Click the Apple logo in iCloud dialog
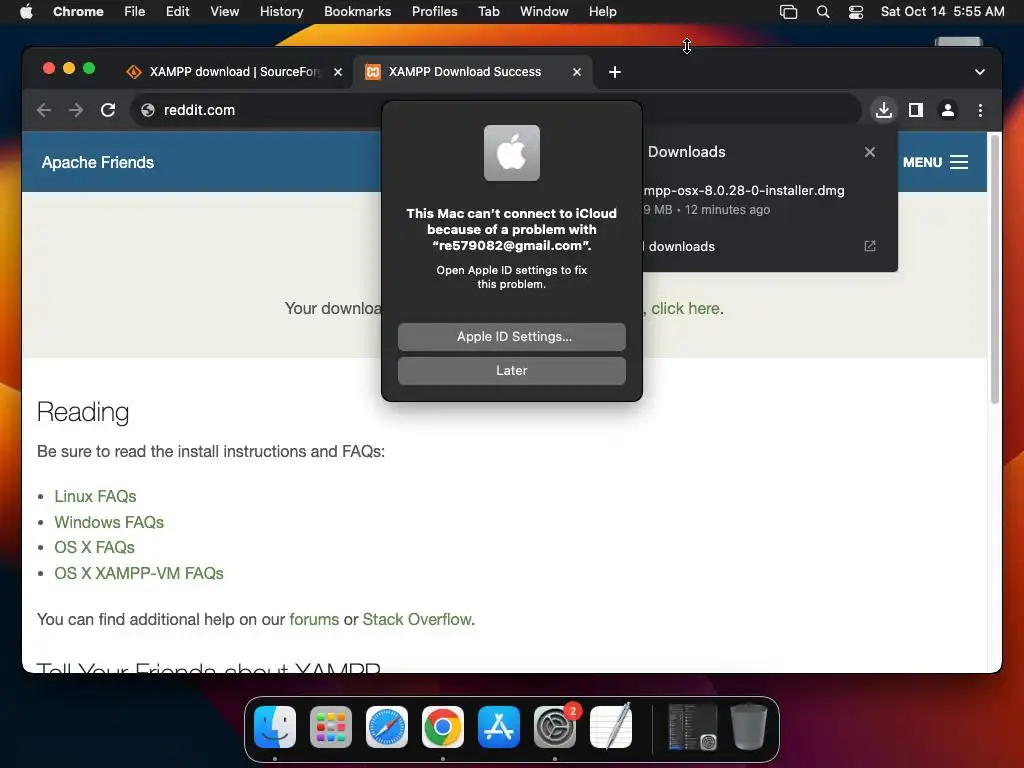 point(511,153)
